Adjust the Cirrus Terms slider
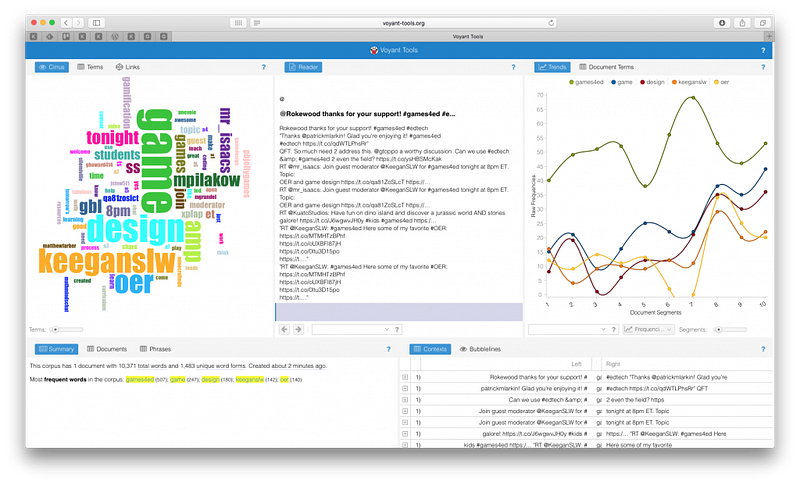The height and width of the screenshot is (484, 800). [x=64, y=329]
